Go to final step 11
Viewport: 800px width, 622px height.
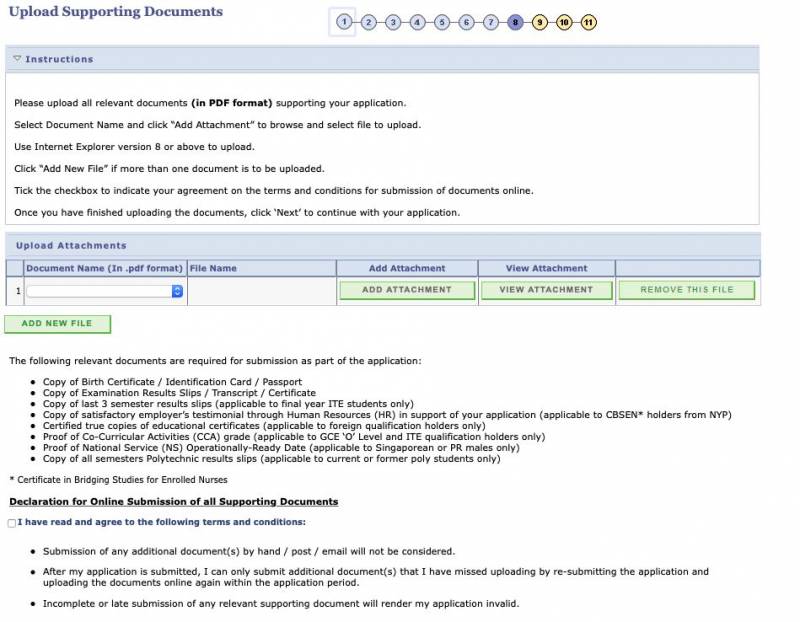589,22
